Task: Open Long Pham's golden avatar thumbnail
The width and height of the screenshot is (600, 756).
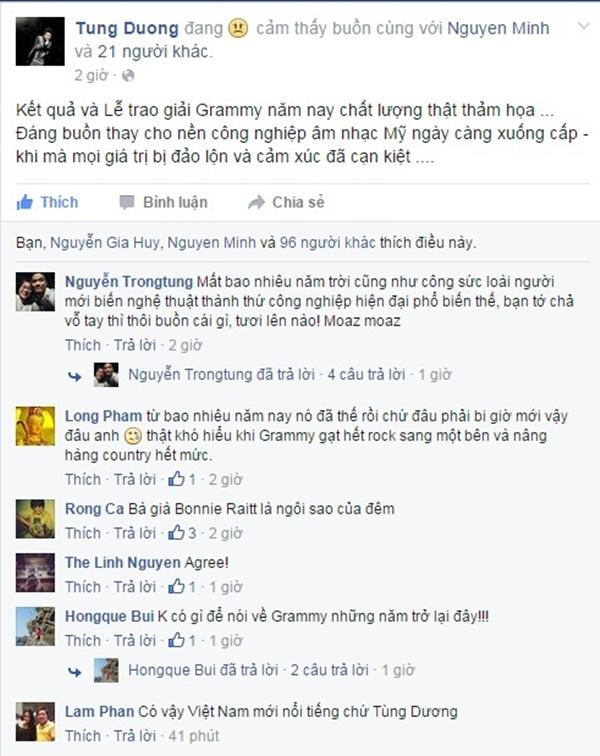Action: (35, 426)
